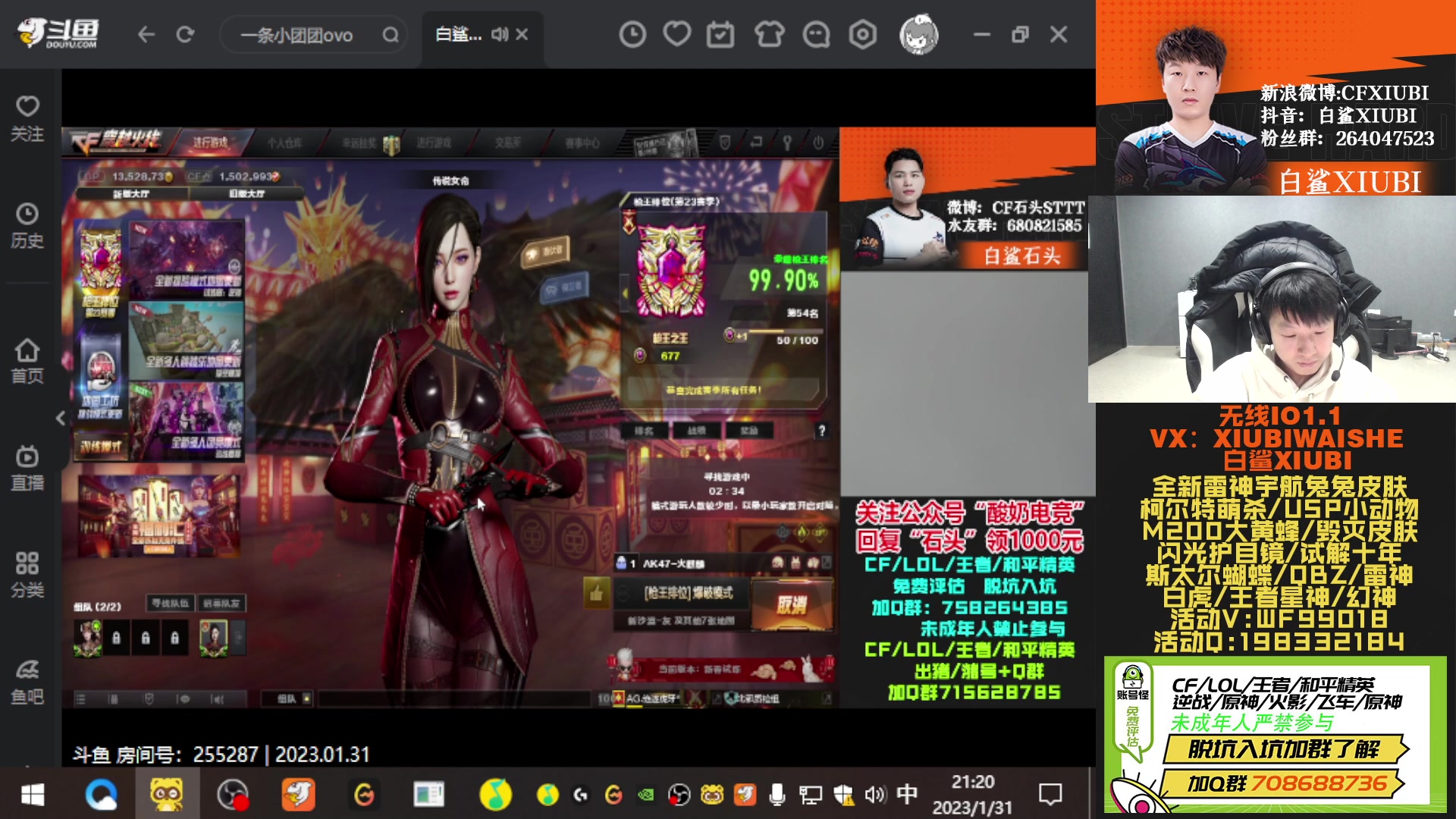Collapse the left sidebar with the arrow
This screenshot has height=819, width=1456.
pyautogui.click(x=61, y=418)
